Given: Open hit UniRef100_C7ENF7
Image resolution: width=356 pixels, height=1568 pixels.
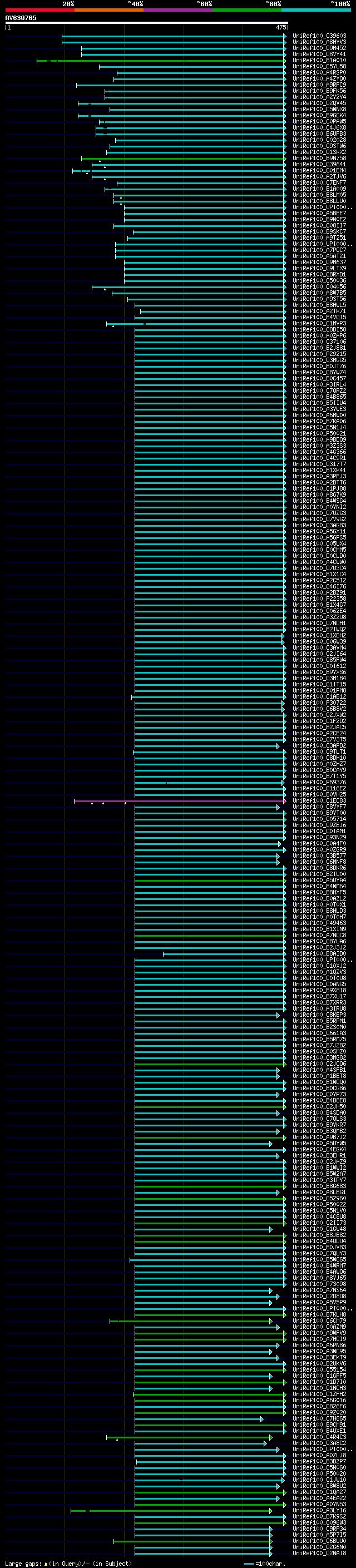Looking at the screenshot, I should click(319, 182).
